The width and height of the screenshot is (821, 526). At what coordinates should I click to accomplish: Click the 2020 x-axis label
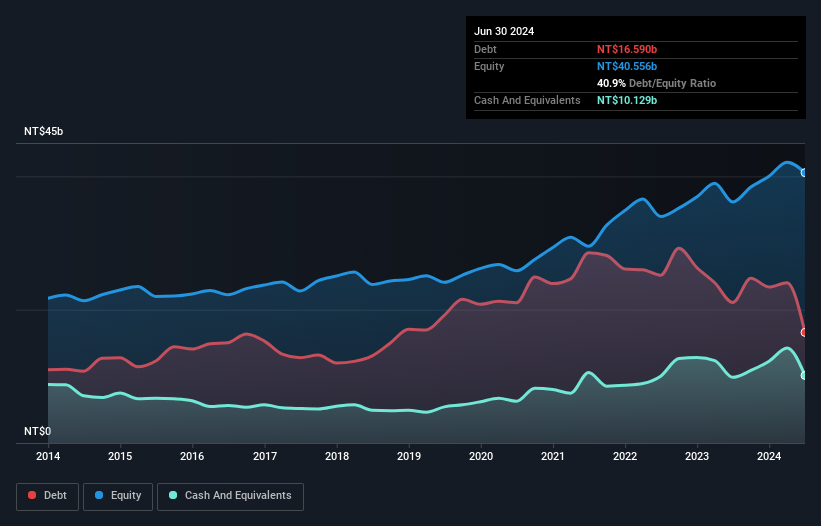[x=481, y=456]
